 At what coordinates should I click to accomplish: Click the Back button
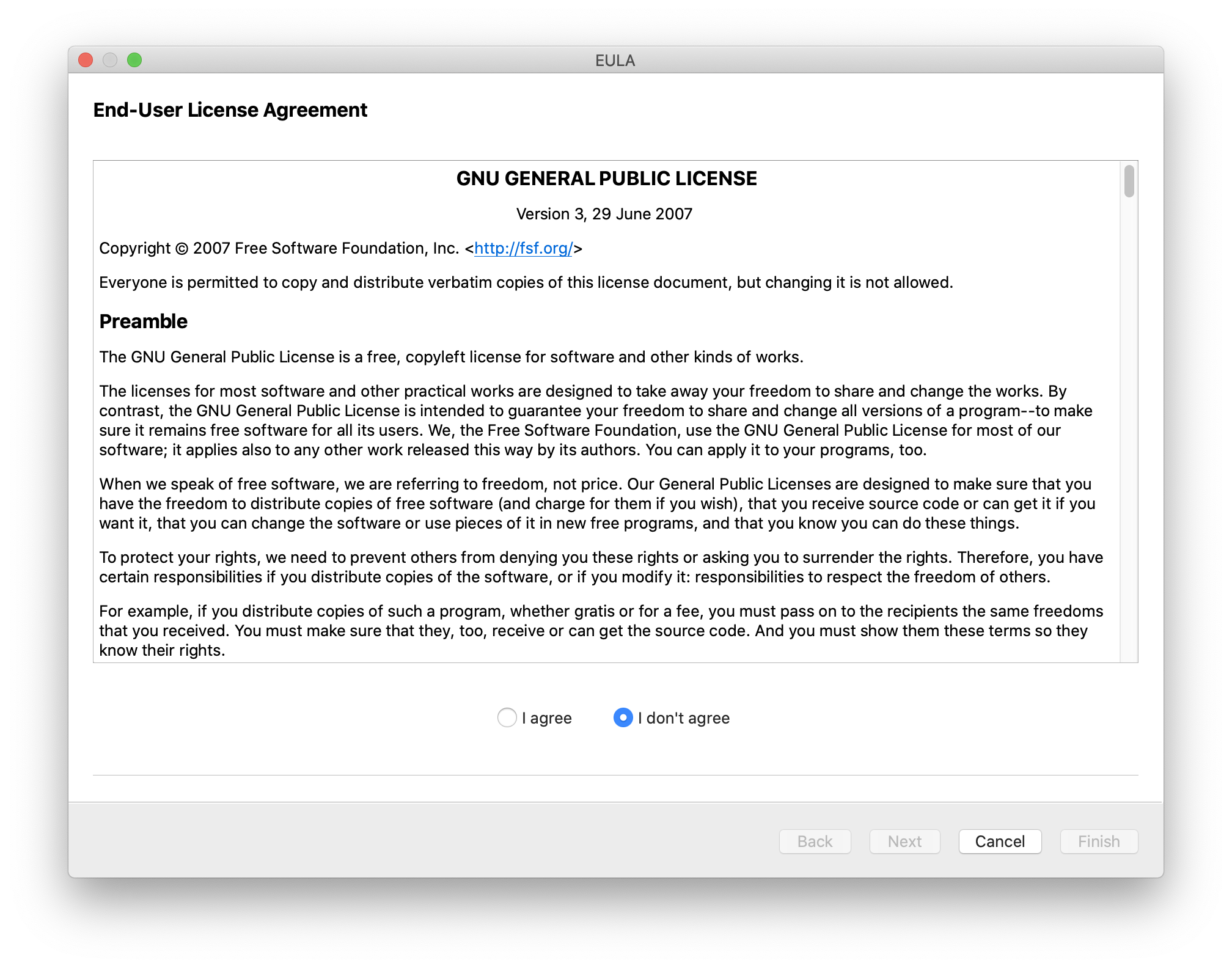coord(815,842)
